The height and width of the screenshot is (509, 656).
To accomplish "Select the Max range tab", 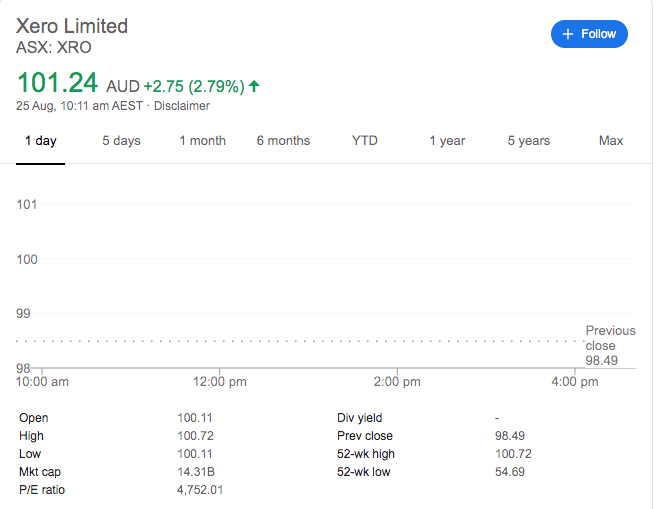I will point(611,141).
